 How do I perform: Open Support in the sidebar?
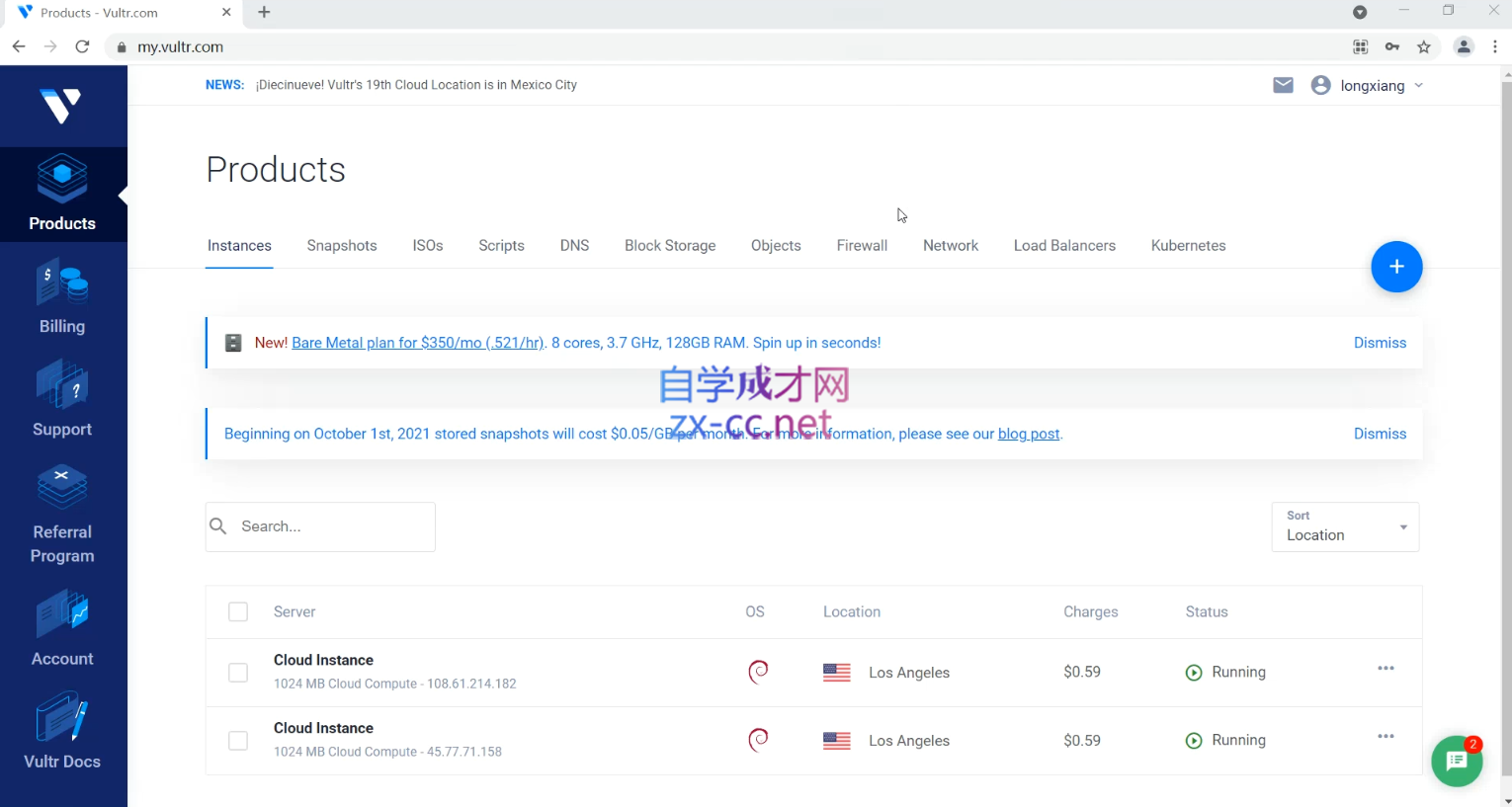[62, 400]
